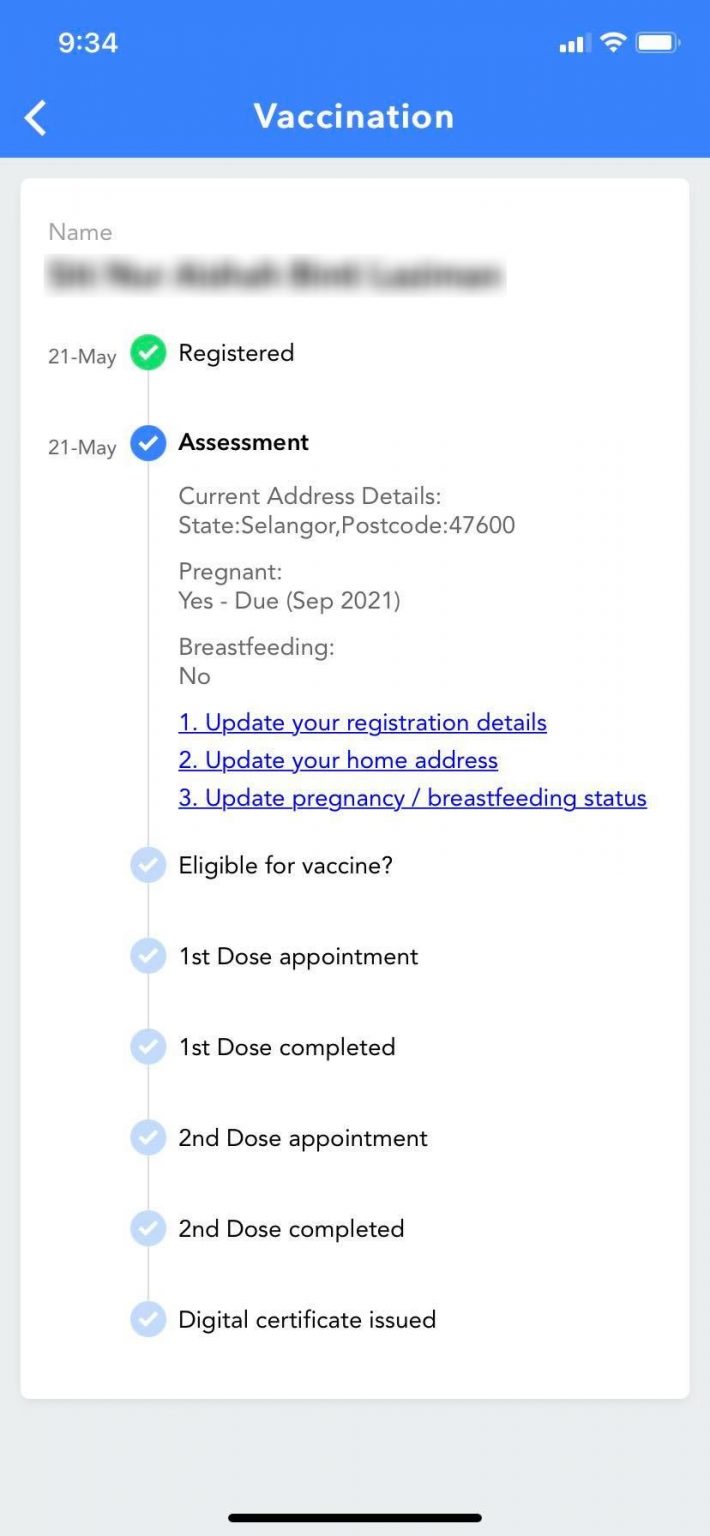Tap the 2nd Dose appointment step icon
710x1536 pixels.
click(x=148, y=1138)
